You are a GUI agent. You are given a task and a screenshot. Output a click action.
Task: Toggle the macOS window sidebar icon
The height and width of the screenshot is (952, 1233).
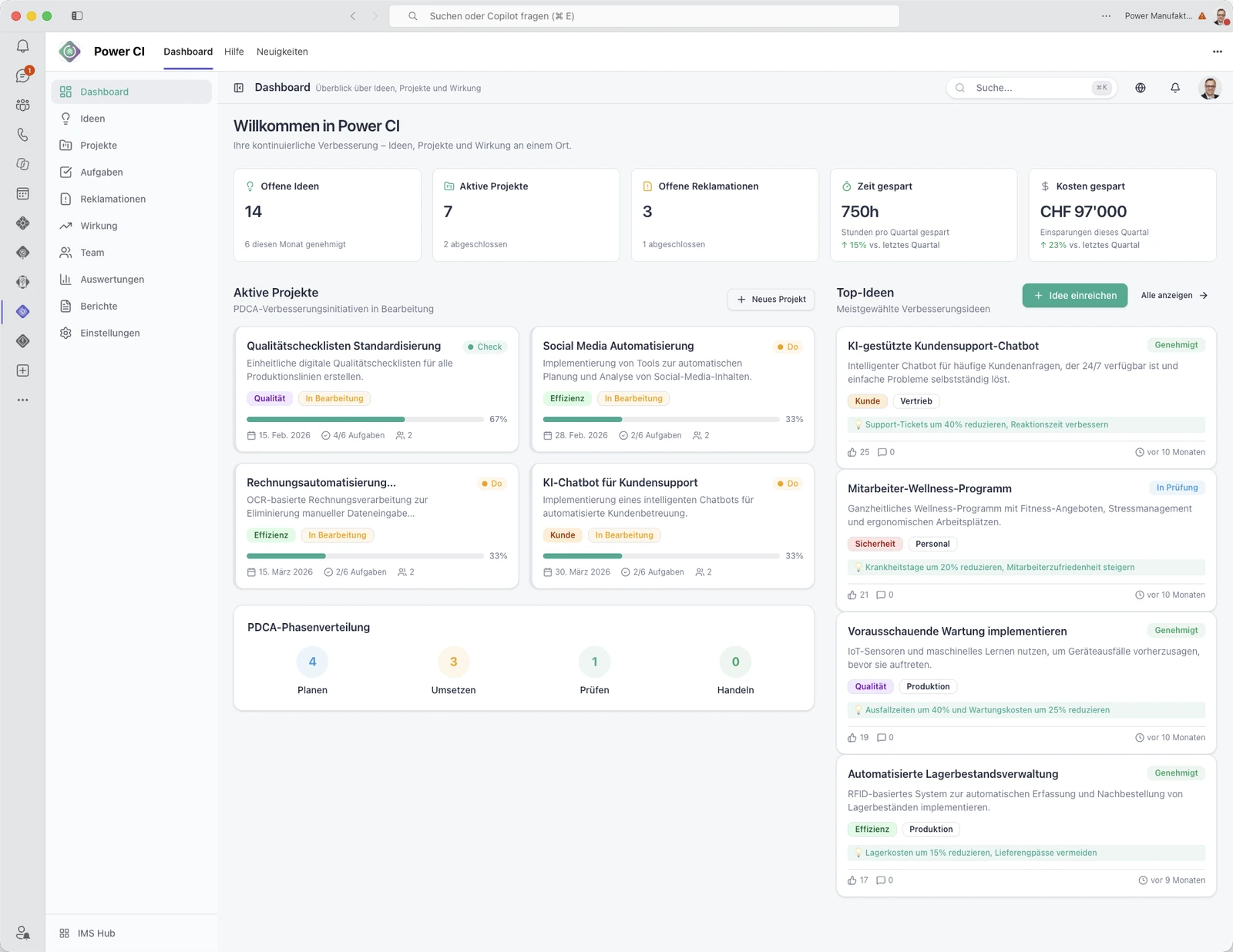(77, 15)
